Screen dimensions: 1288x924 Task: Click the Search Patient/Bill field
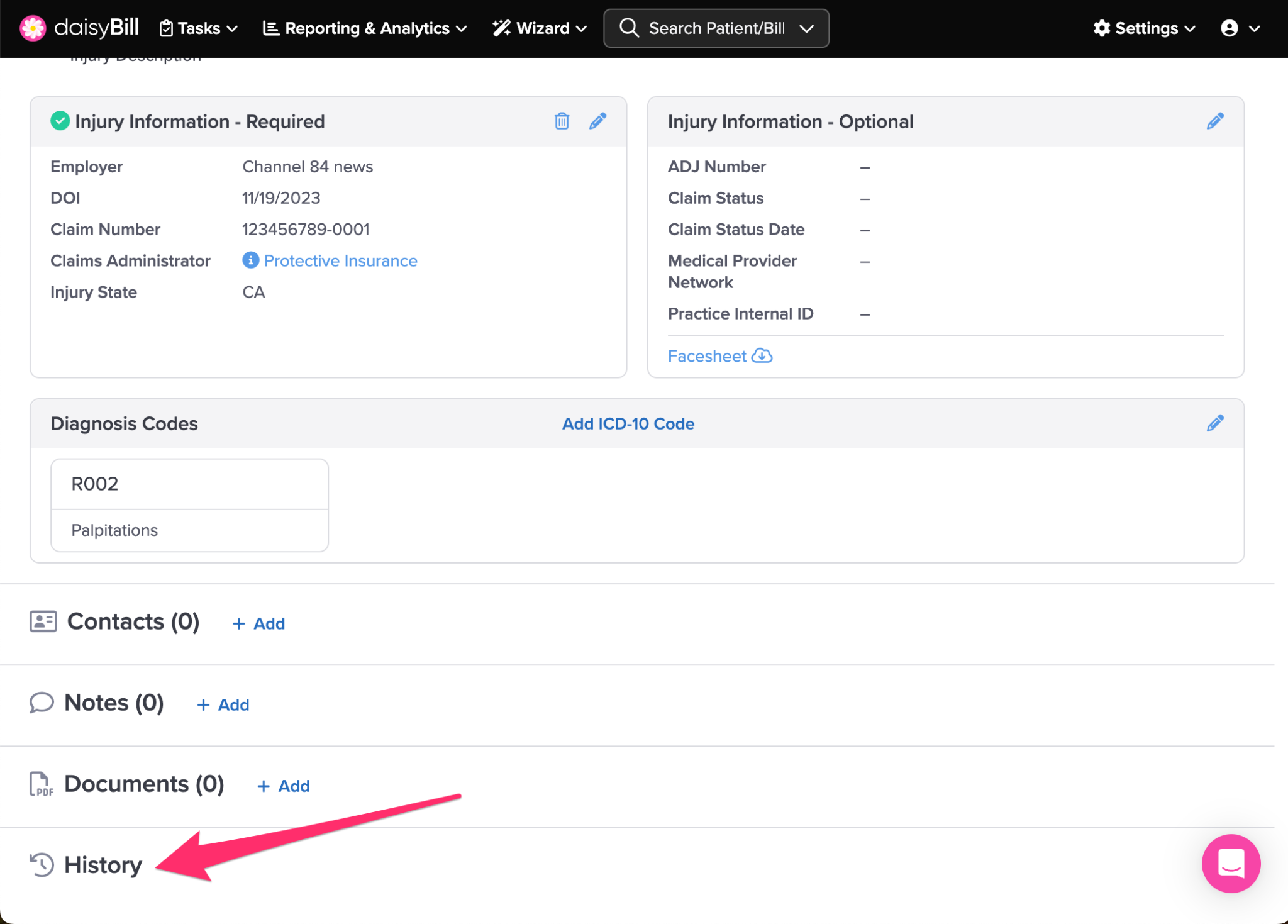coord(716,28)
